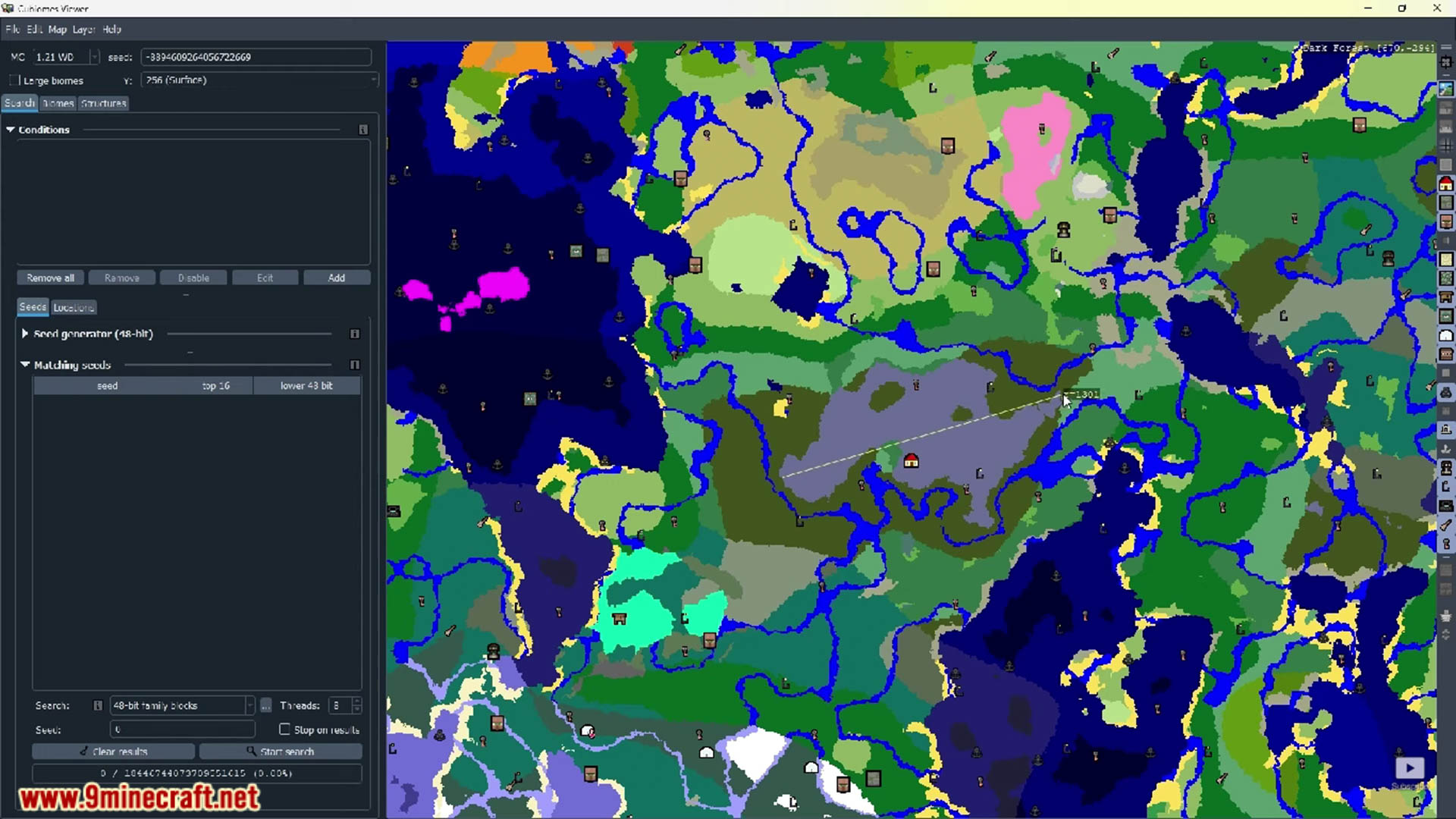Toggle the grid overlay icon in right toolbar
This screenshot has height=819, width=1456.
[1446, 145]
